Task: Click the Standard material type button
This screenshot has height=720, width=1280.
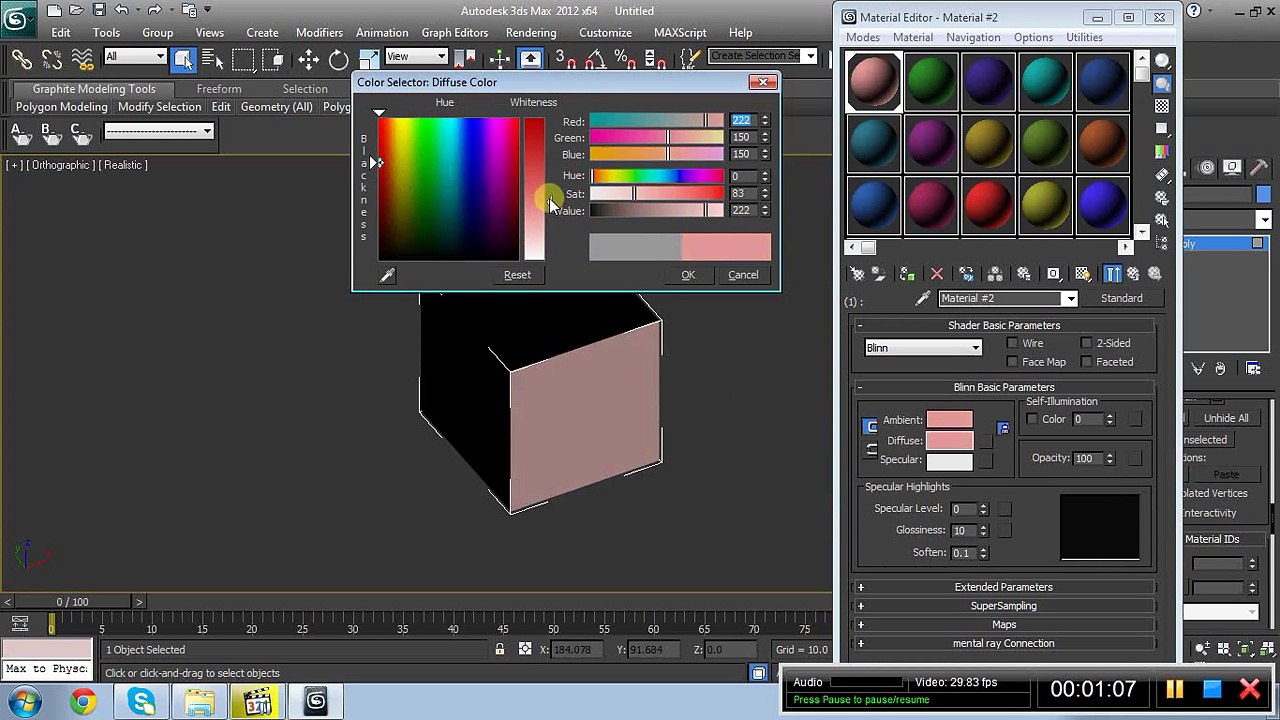Action: point(1121,298)
